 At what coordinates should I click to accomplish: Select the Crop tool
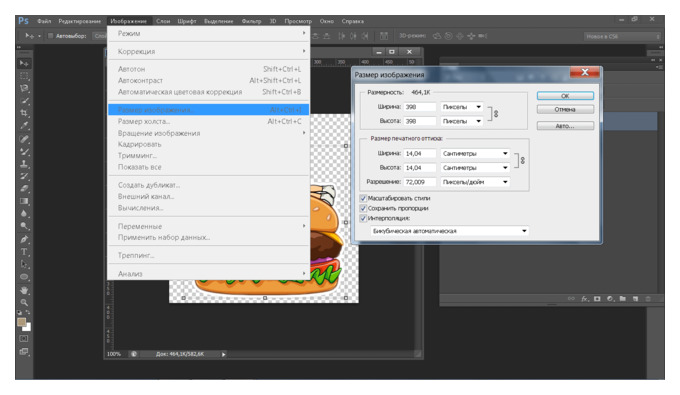point(24,113)
